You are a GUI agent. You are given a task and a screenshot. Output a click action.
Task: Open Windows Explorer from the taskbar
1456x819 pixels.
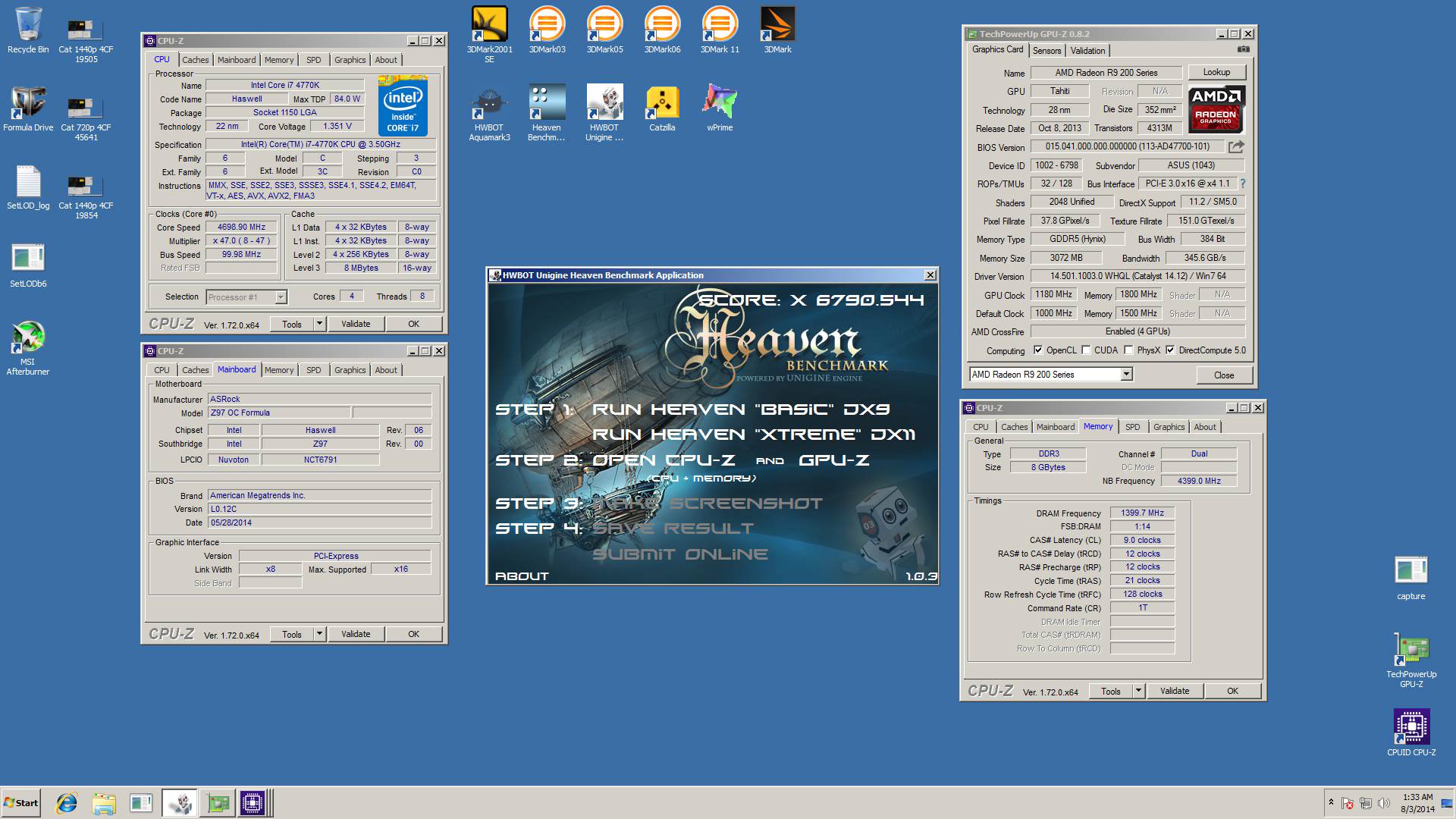[x=104, y=802]
